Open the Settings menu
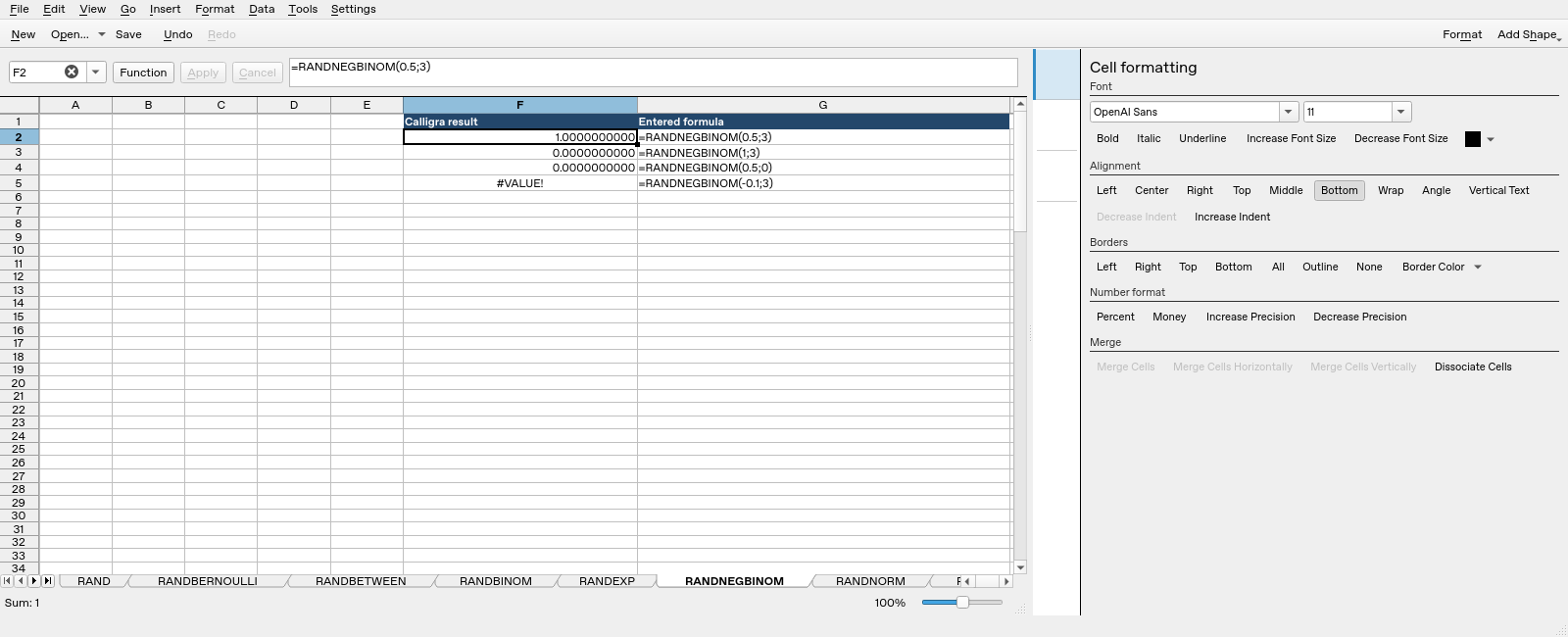 pos(353,9)
